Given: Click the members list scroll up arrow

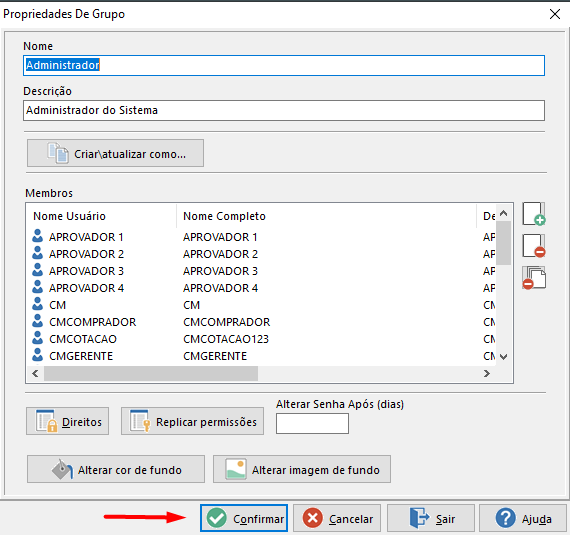Looking at the screenshot, I should (503, 213).
